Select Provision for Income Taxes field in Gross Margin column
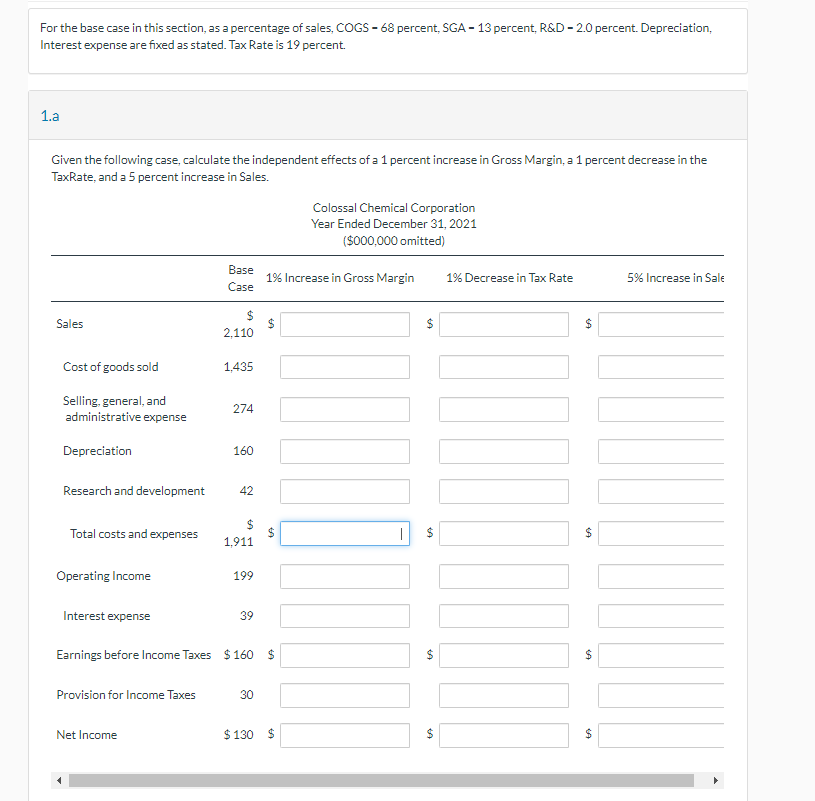Viewport: 815px width, 801px height. pos(345,695)
